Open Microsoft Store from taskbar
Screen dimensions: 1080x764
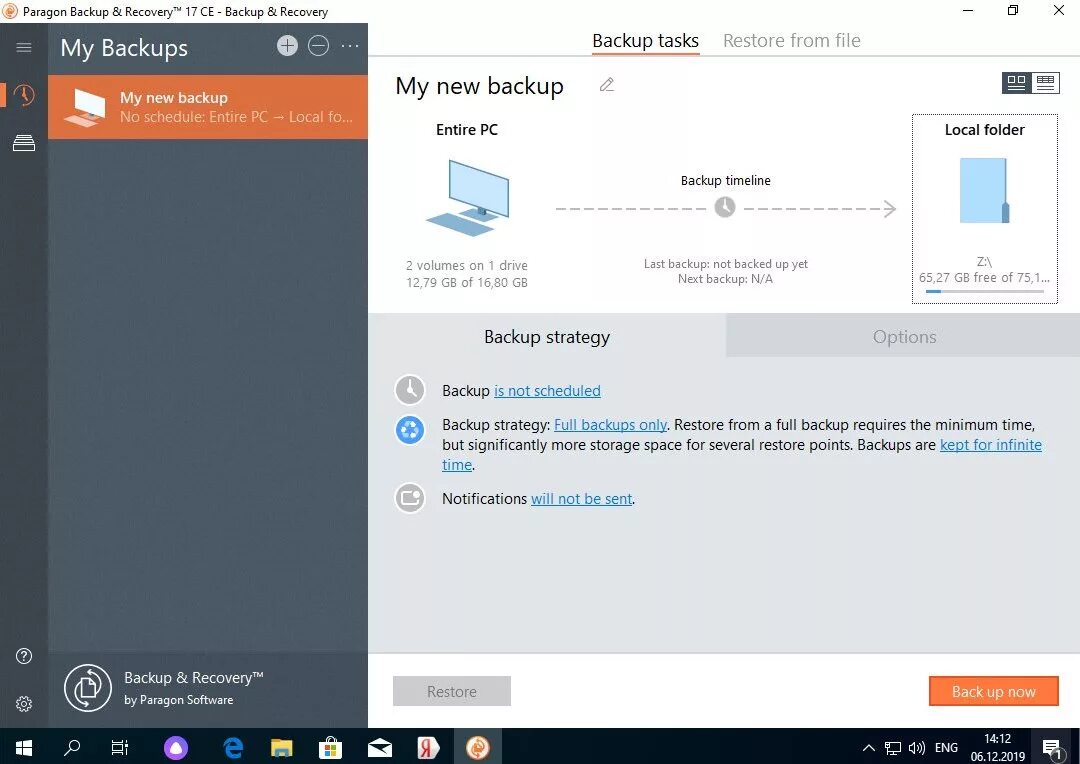point(331,747)
